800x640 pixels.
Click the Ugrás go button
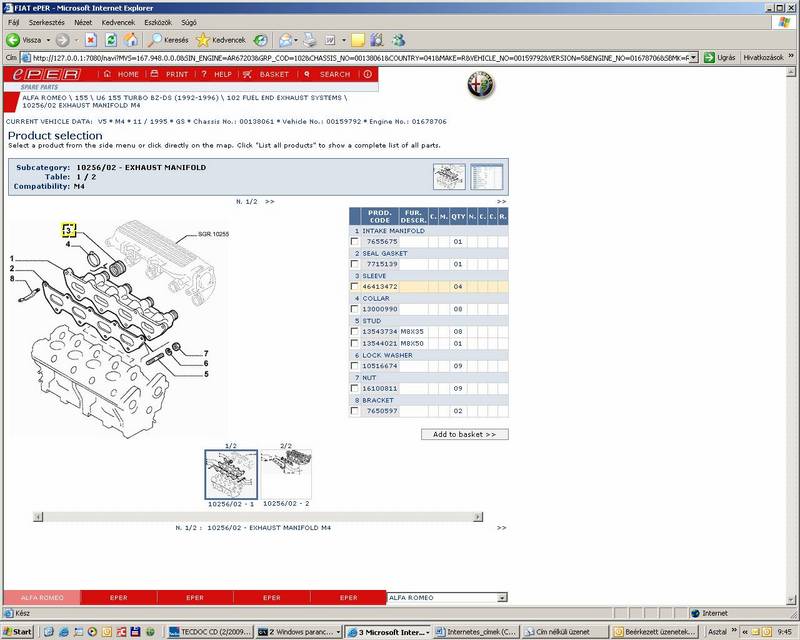pos(719,58)
